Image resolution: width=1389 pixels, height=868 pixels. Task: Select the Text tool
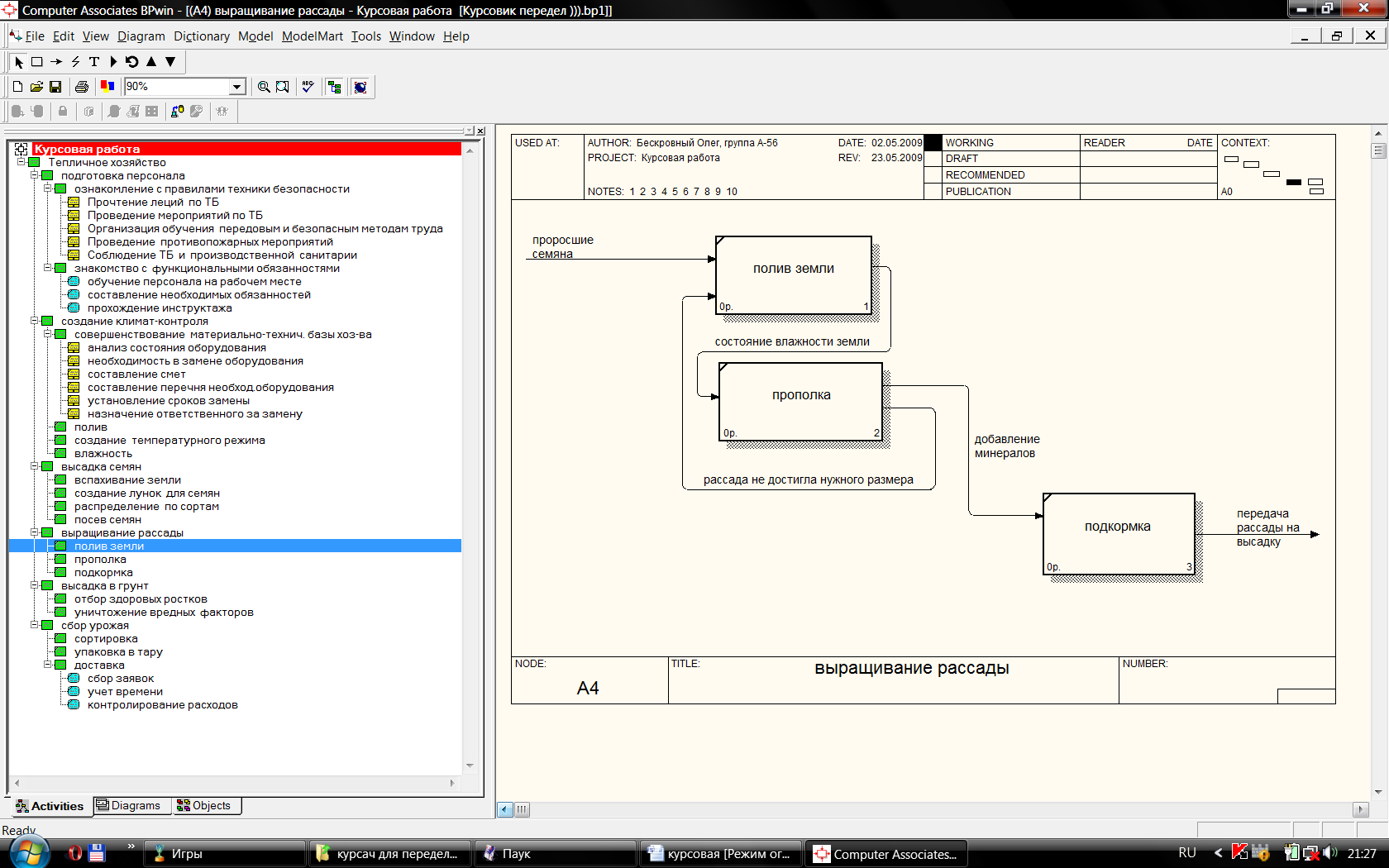pos(94,62)
